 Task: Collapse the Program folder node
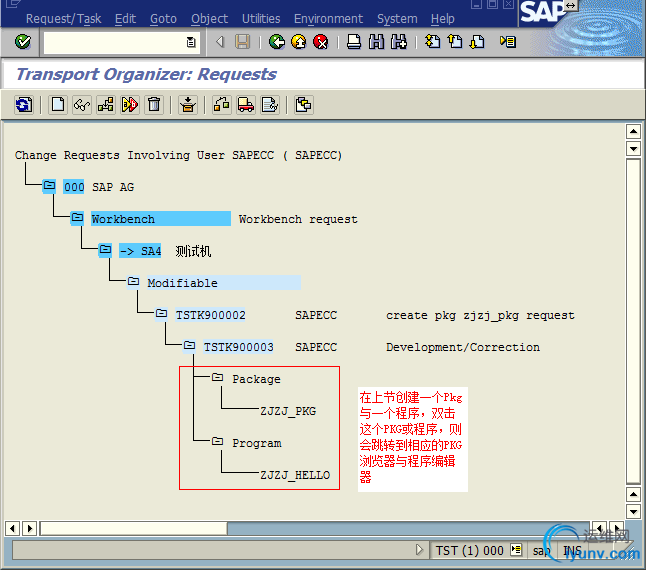(x=217, y=442)
